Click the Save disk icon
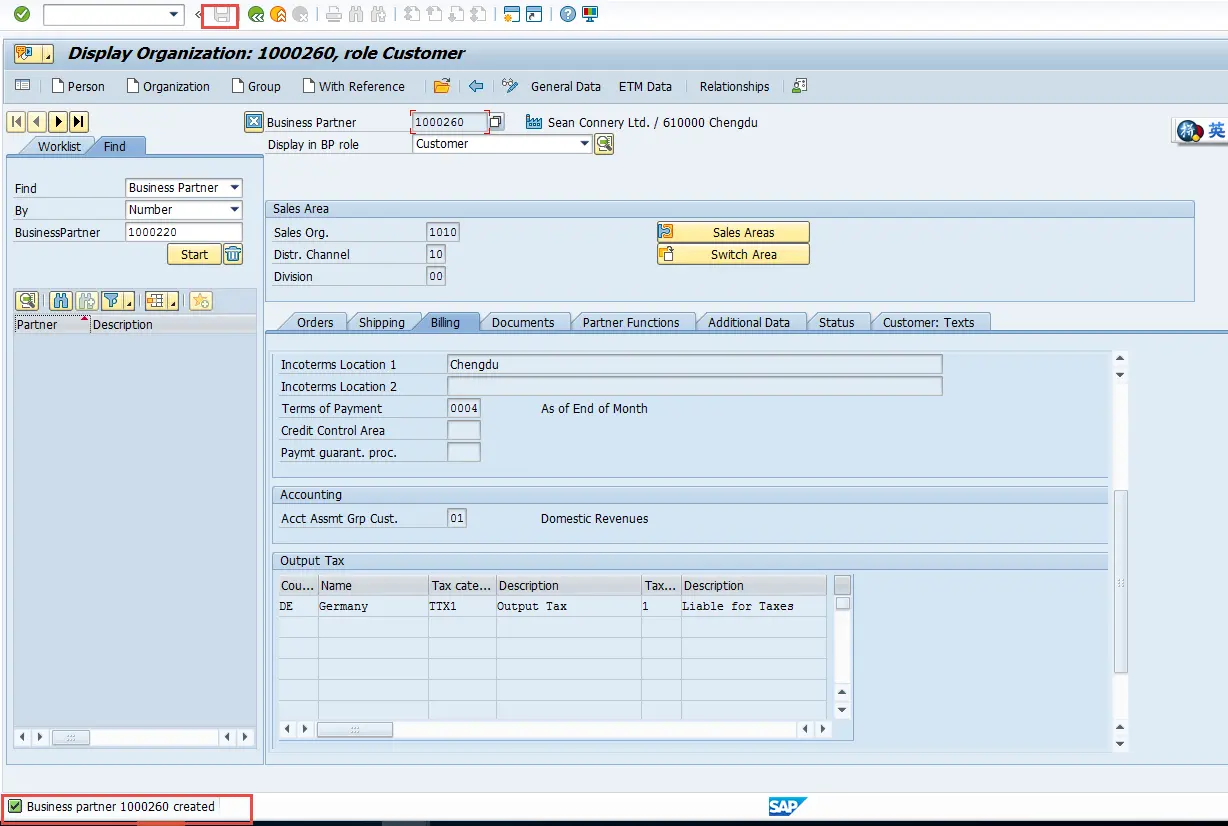Viewport: 1228px width, 826px height. tap(222, 14)
